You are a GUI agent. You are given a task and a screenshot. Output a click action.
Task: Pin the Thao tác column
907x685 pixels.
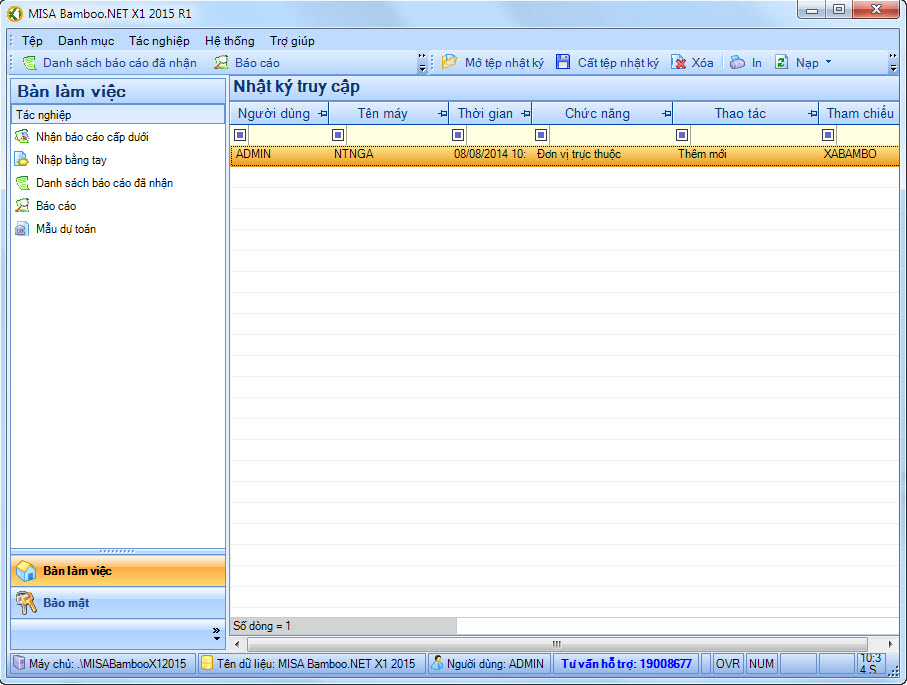(x=813, y=114)
